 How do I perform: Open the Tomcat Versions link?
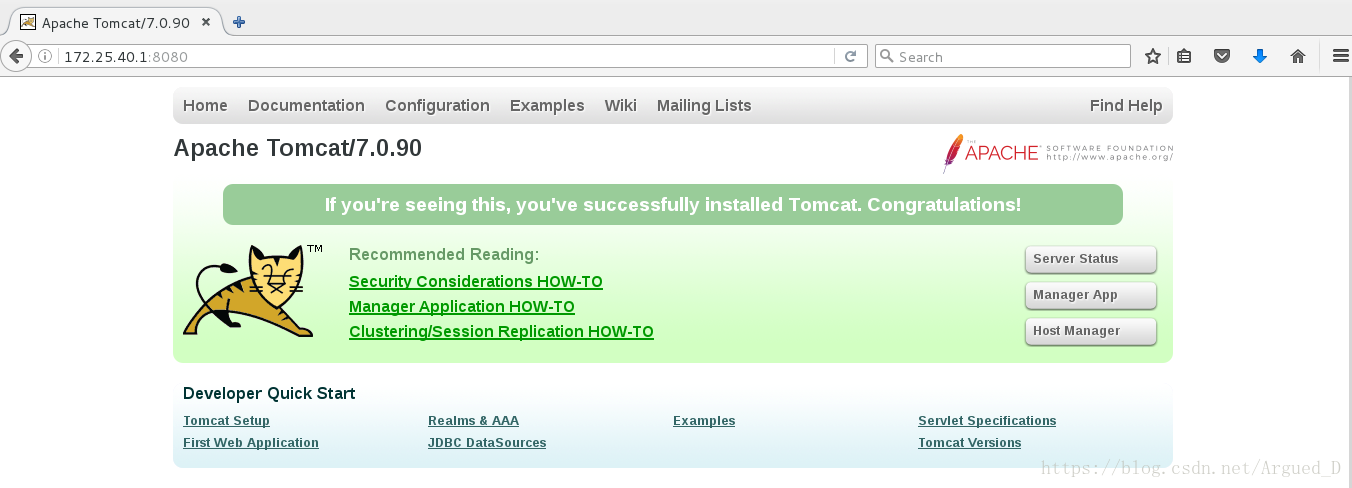point(970,443)
